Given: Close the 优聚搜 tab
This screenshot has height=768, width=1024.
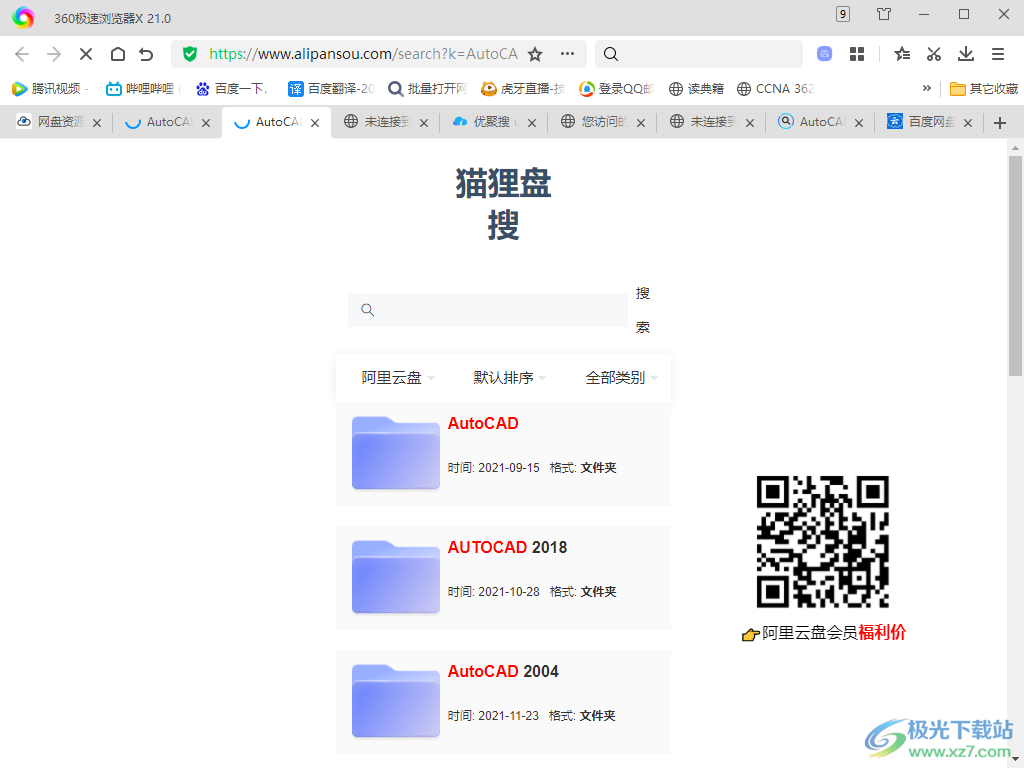Looking at the screenshot, I should click(x=532, y=123).
